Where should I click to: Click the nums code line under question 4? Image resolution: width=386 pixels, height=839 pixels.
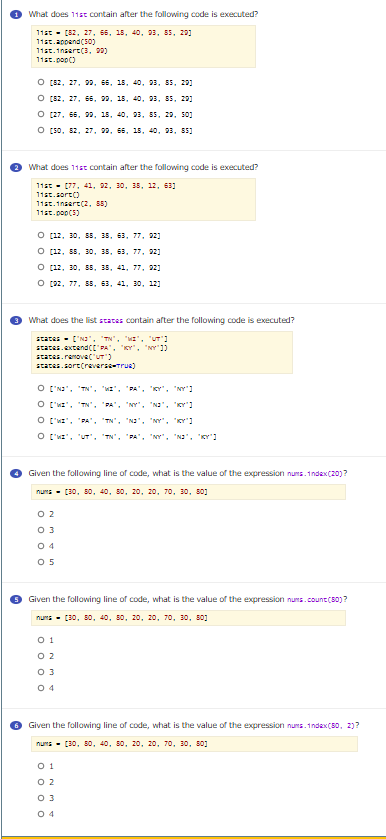(188, 492)
